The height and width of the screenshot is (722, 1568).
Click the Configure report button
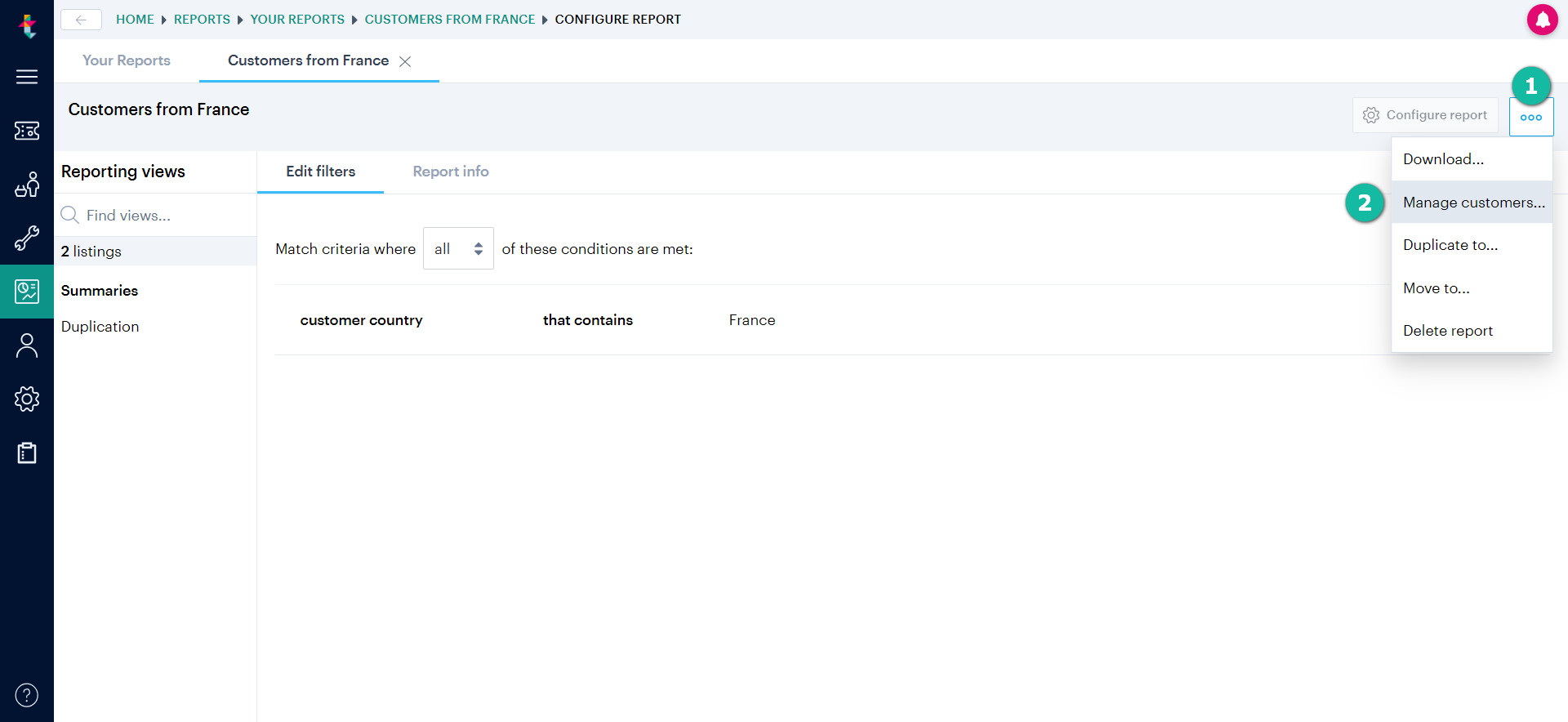pos(1425,115)
